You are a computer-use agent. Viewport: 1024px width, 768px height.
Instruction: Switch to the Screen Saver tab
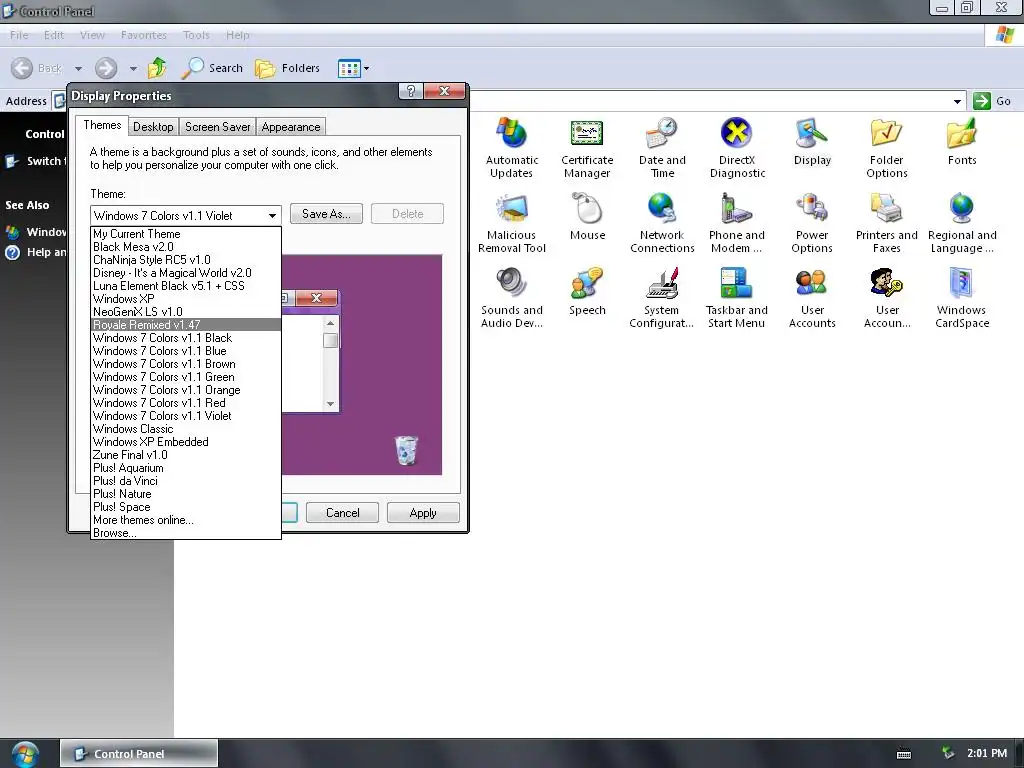[217, 127]
